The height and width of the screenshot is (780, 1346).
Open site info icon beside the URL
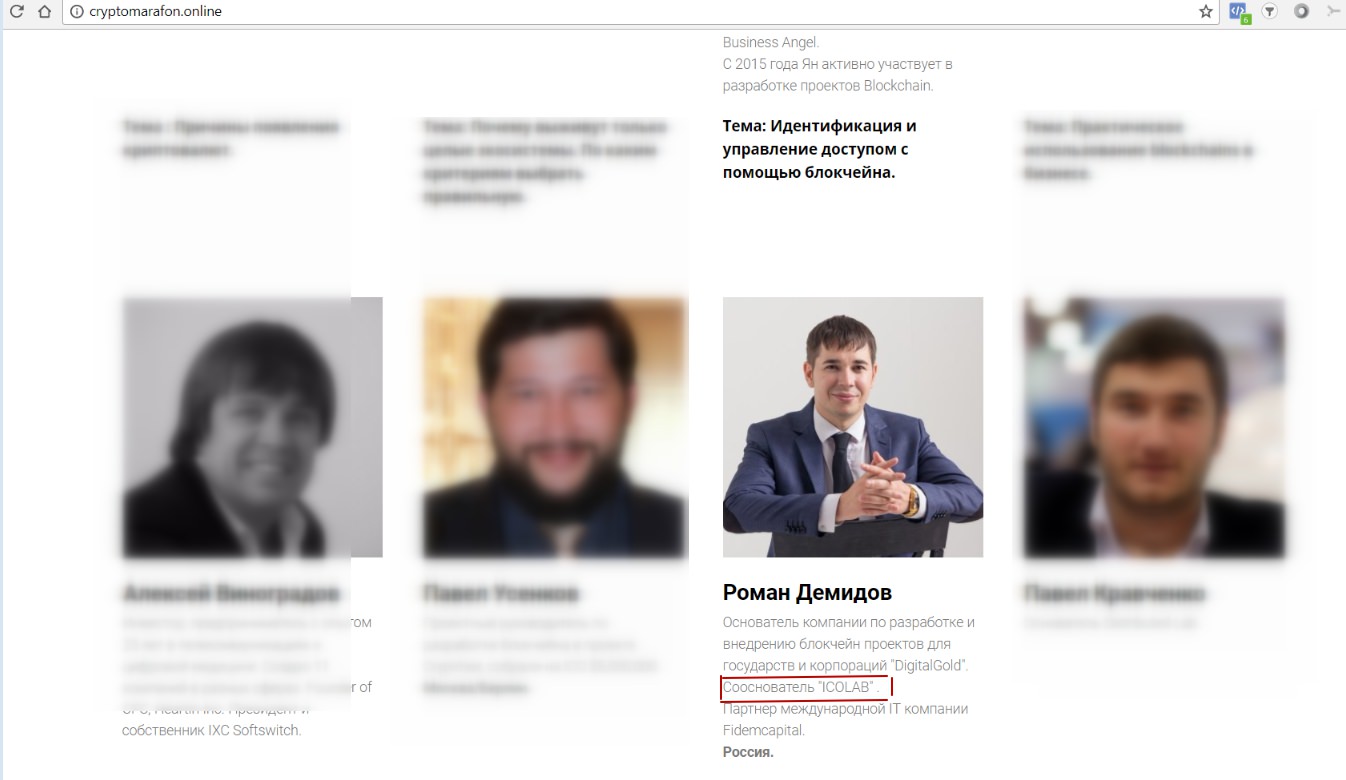coord(76,12)
